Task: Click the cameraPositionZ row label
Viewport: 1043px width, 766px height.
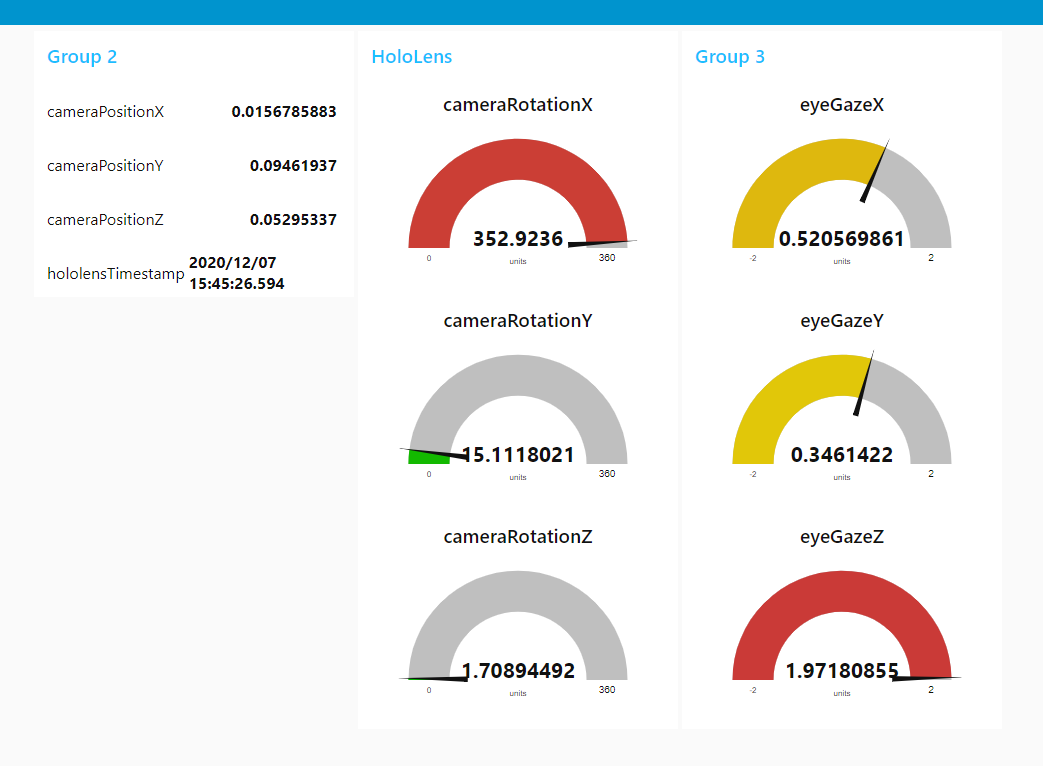Action: click(106, 219)
